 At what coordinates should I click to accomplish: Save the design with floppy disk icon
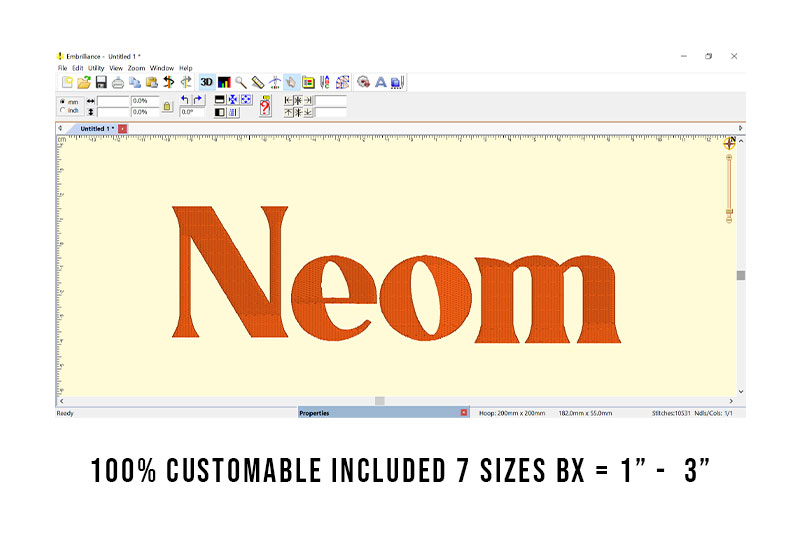coord(101,82)
